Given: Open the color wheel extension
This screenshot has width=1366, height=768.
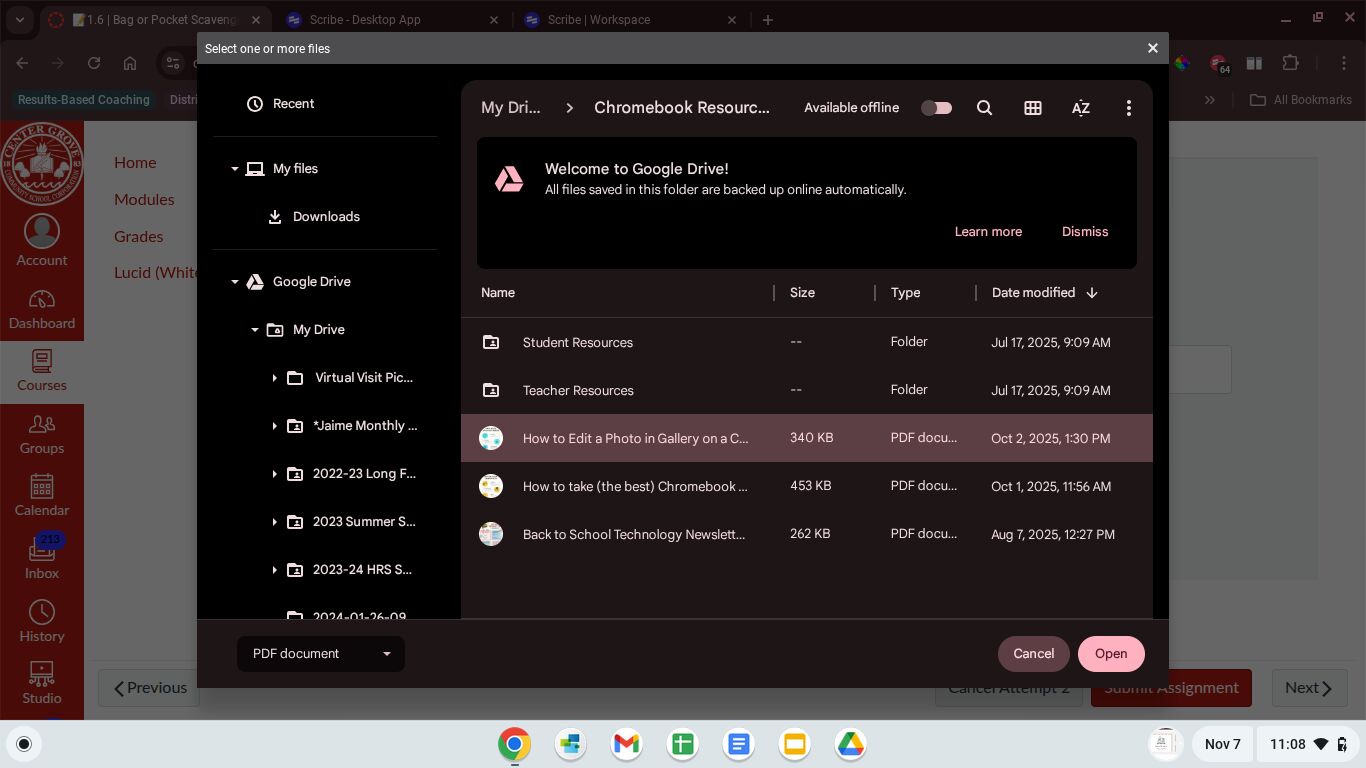Looking at the screenshot, I should 1183,63.
